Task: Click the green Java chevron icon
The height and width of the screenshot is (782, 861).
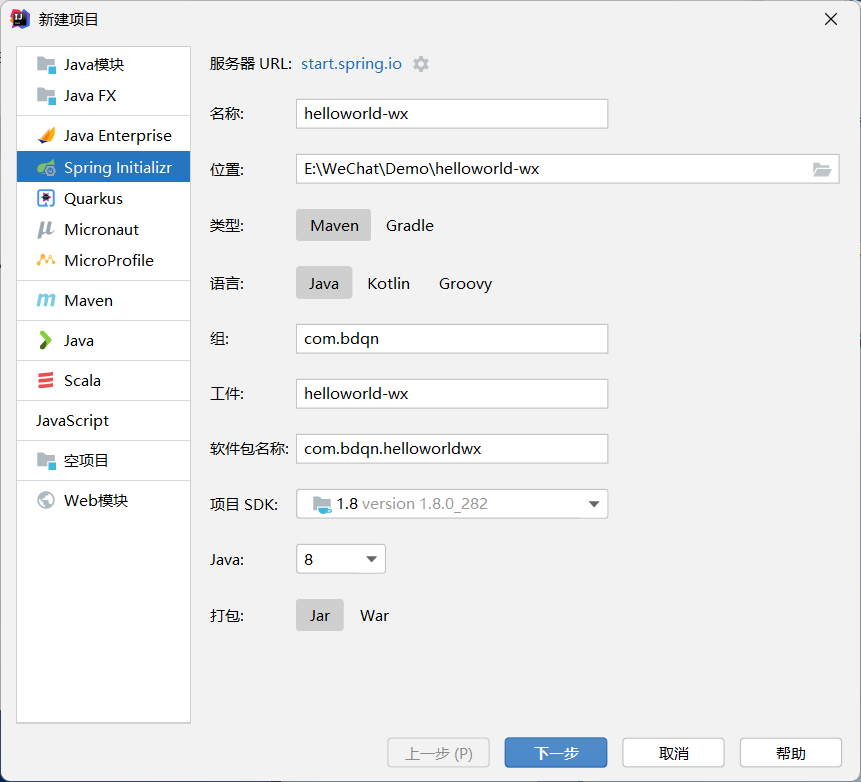Action: (x=46, y=340)
